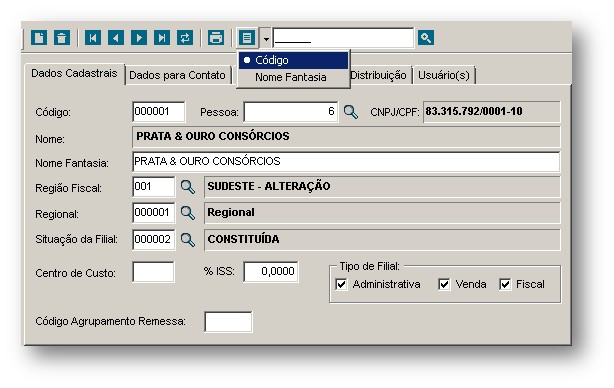Switch to Dados Cadastrais tab
614x388 pixels.
click(74, 74)
